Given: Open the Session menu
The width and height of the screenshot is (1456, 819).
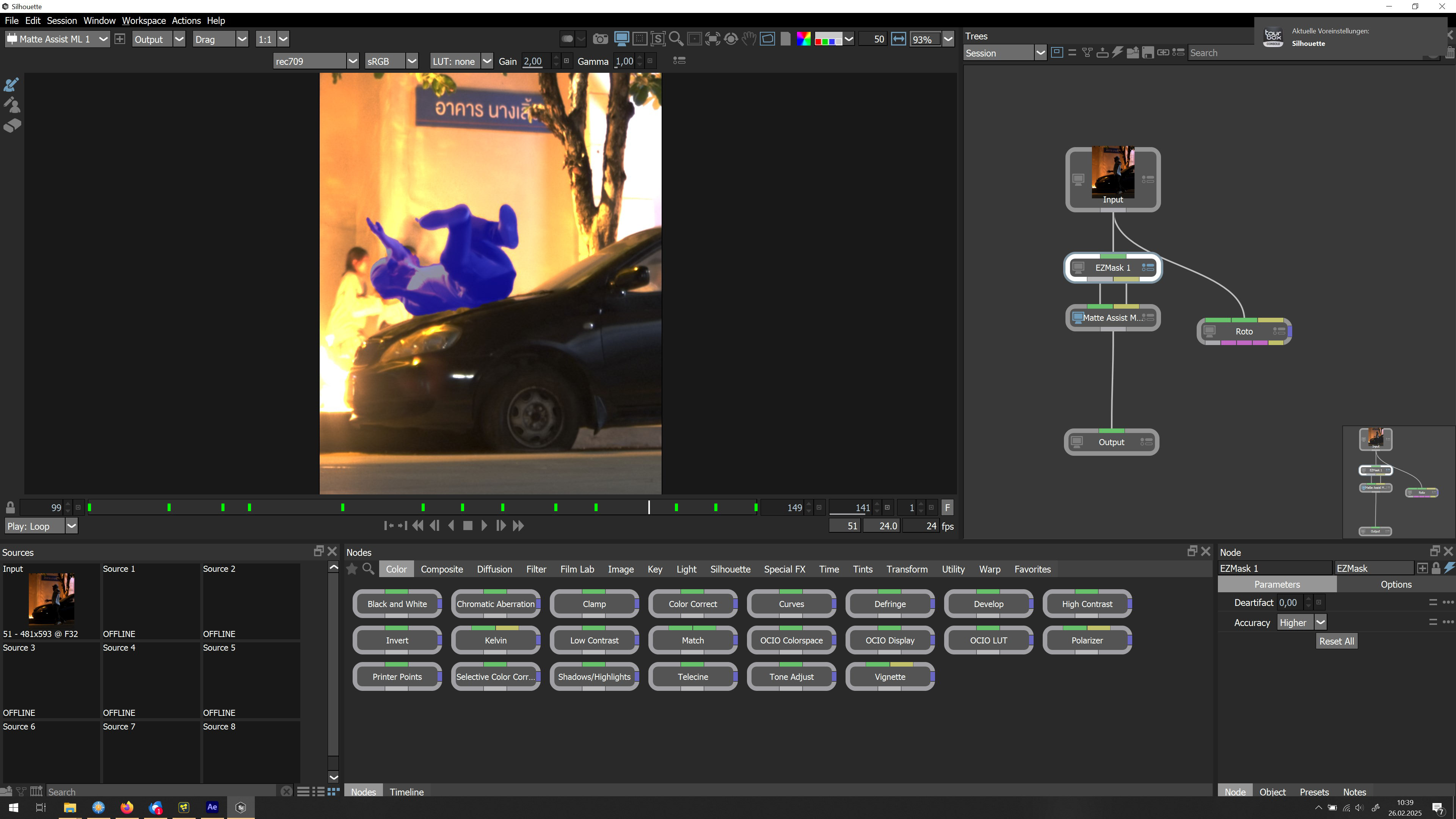Looking at the screenshot, I should [x=61, y=20].
